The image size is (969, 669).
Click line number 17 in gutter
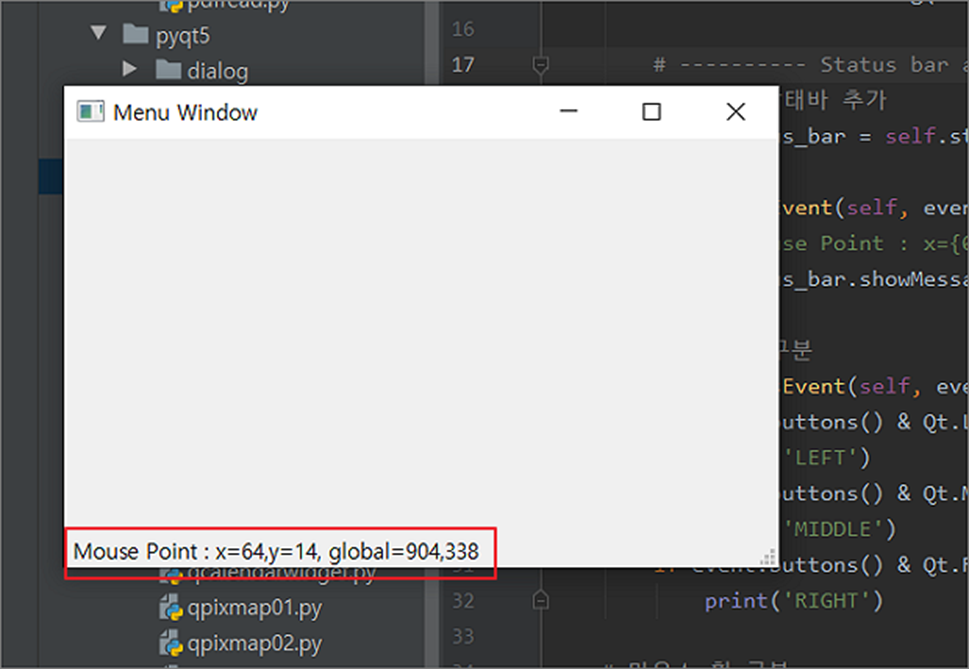463,65
